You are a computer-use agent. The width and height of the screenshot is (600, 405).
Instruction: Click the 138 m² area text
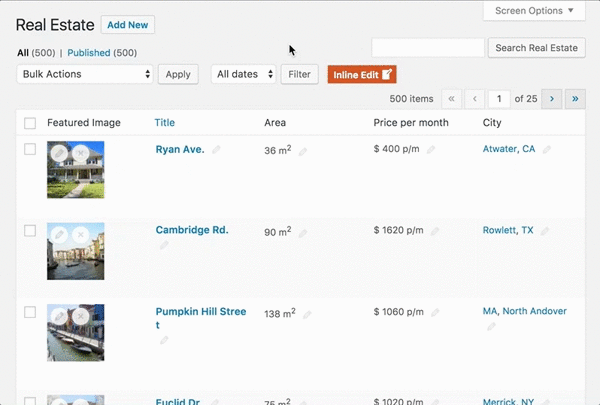(280, 313)
